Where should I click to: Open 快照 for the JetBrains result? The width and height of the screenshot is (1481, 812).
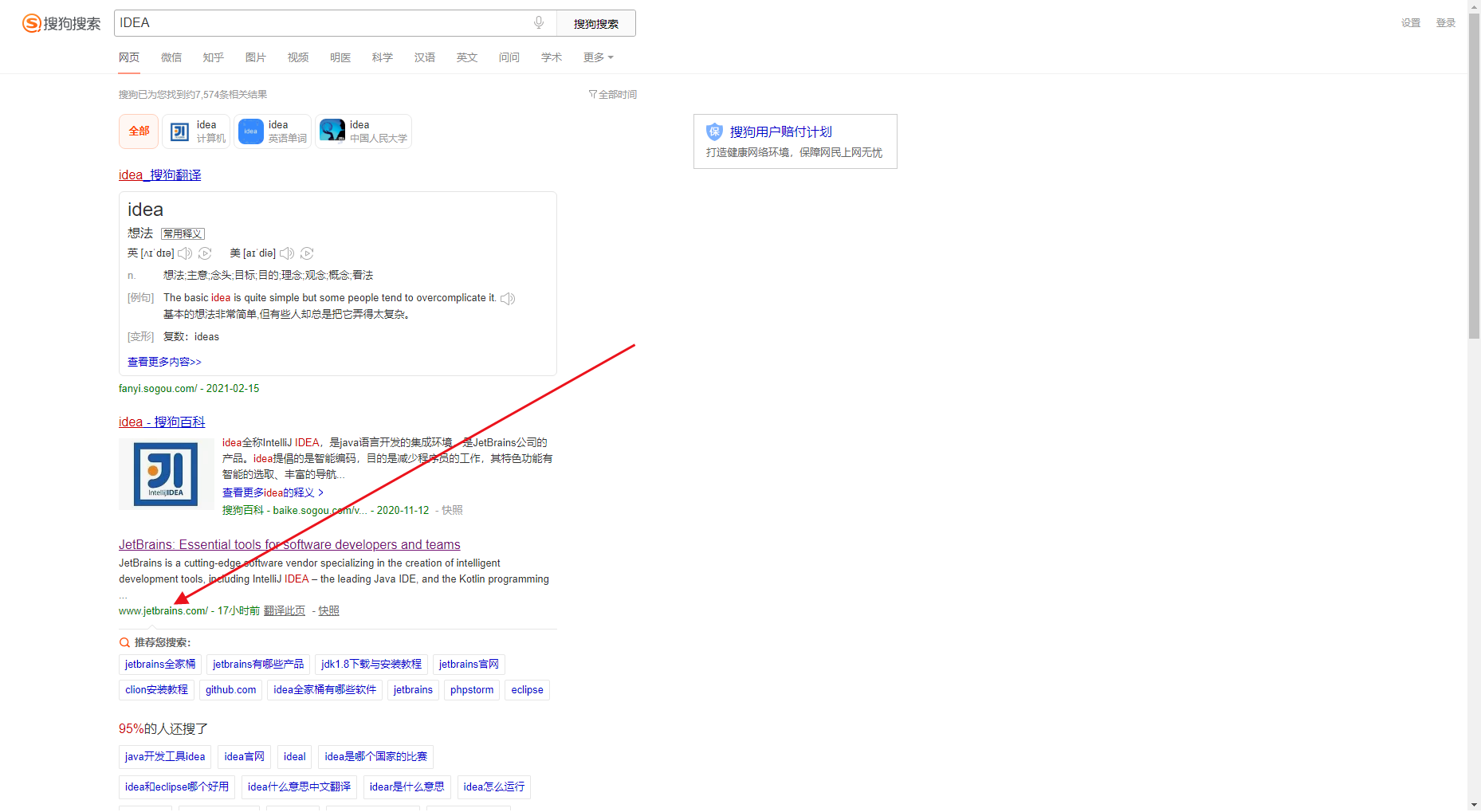(x=329, y=611)
